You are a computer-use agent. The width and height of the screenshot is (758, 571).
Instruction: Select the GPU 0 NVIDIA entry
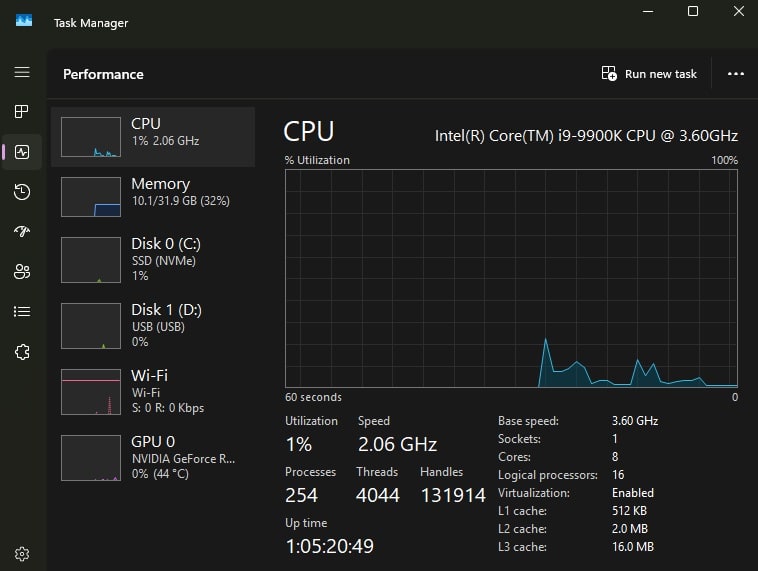tap(153, 457)
